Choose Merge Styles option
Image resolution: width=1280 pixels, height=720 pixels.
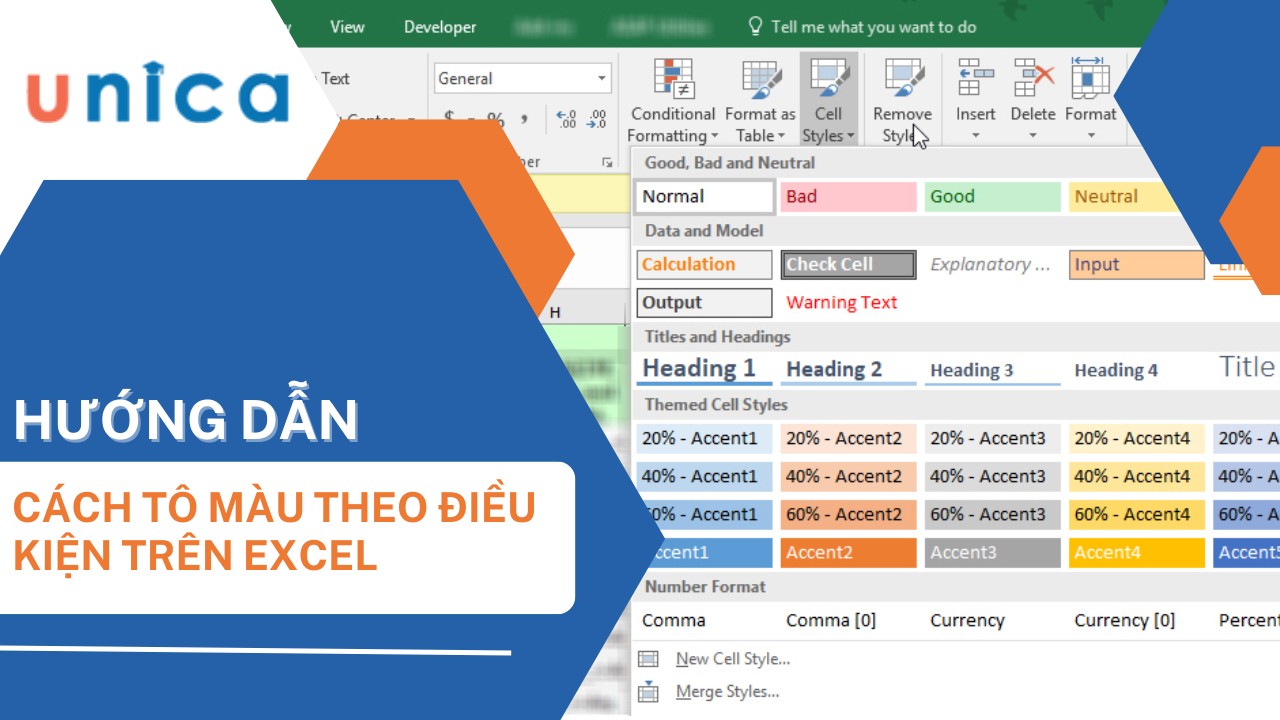click(727, 691)
